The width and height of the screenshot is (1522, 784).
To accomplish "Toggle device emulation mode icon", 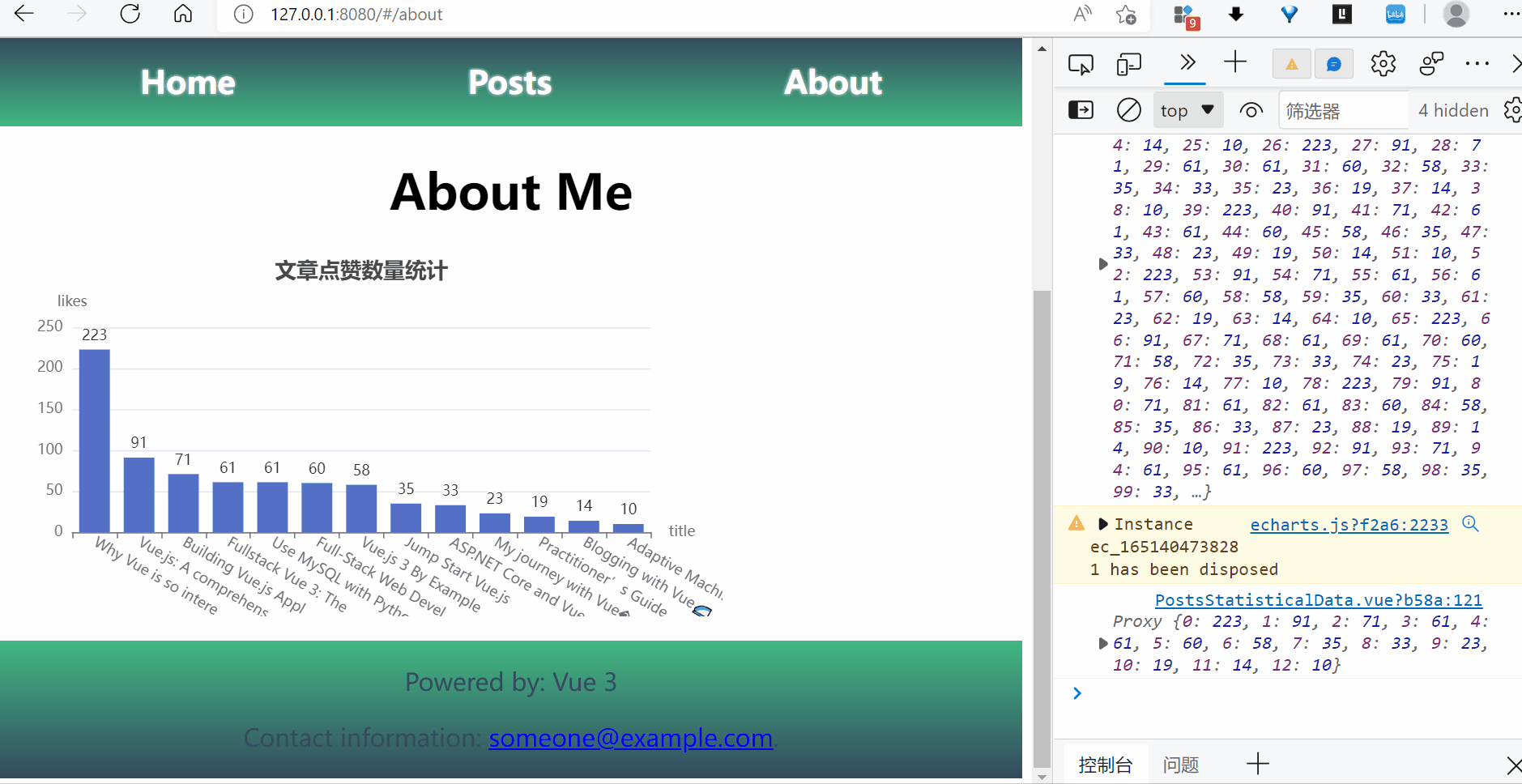I will pyautogui.click(x=1128, y=64).
